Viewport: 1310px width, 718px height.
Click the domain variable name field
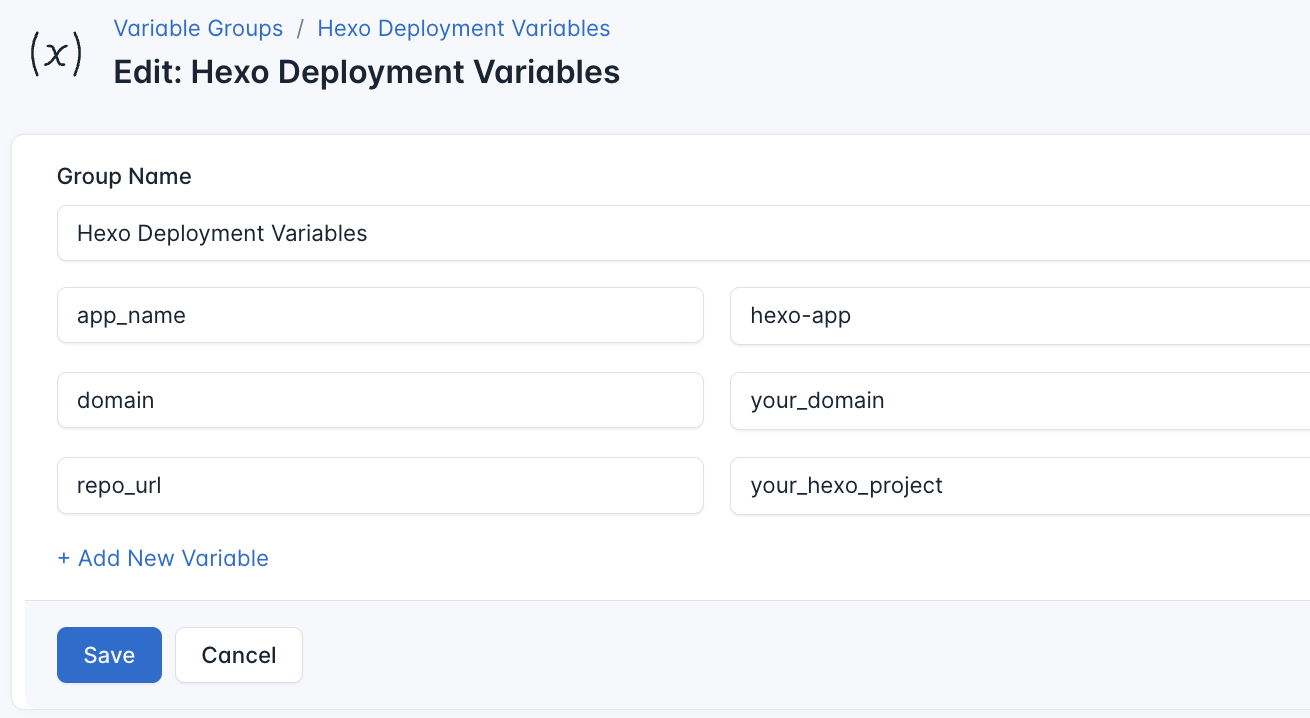pos(380,400)
